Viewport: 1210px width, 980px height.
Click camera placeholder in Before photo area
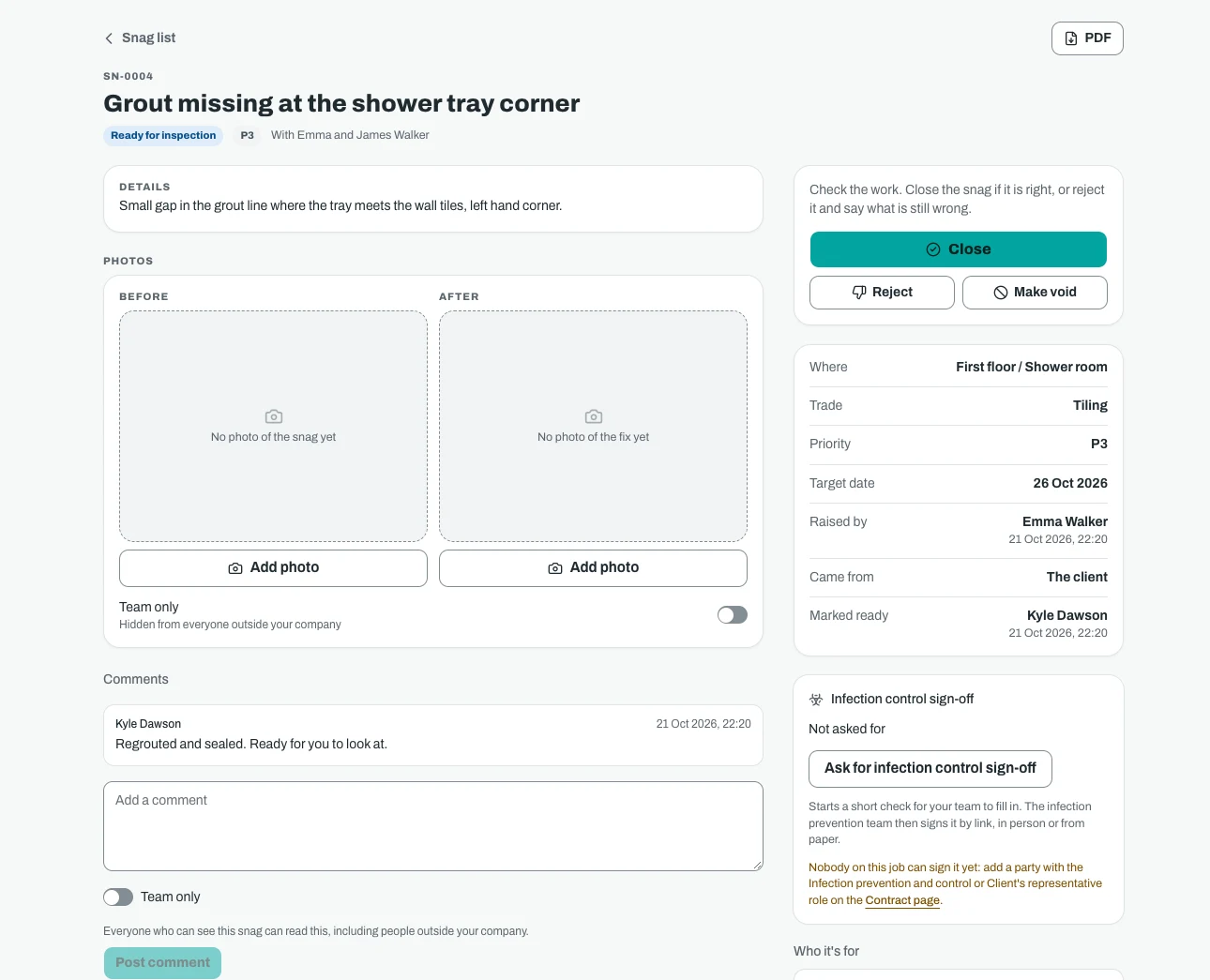point(274,416)
